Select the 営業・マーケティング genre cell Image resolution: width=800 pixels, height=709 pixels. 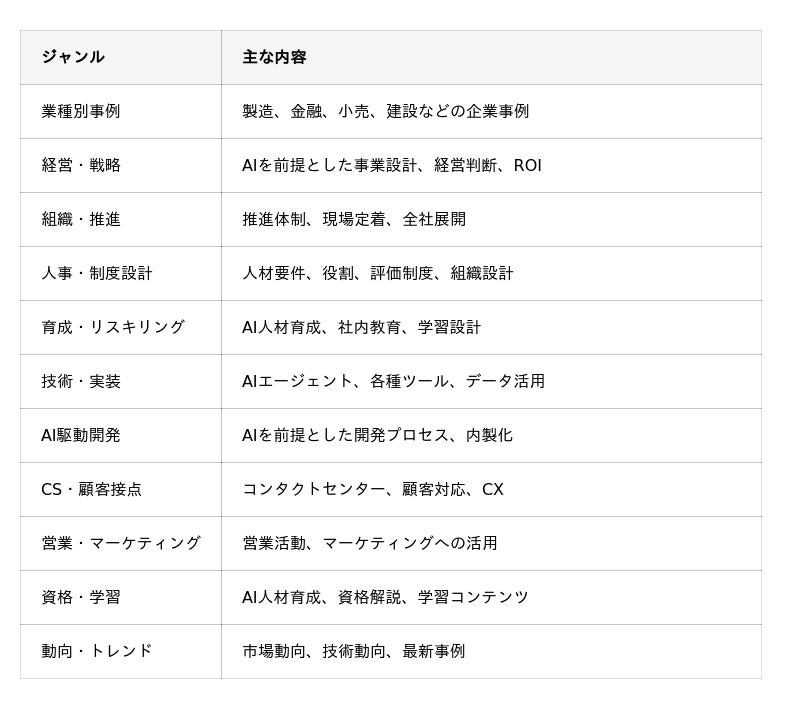(121, 544)
